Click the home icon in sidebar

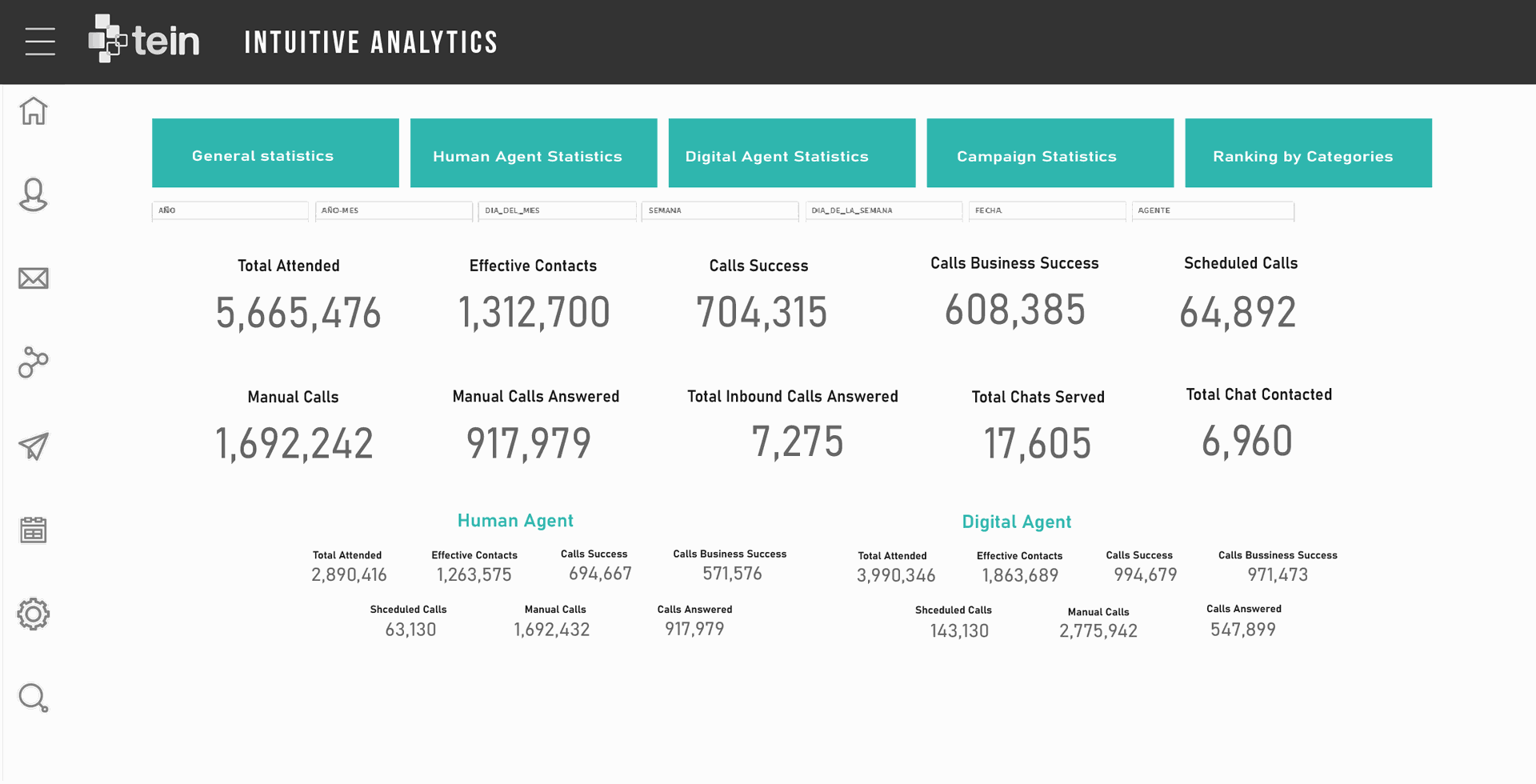(34, 111)
